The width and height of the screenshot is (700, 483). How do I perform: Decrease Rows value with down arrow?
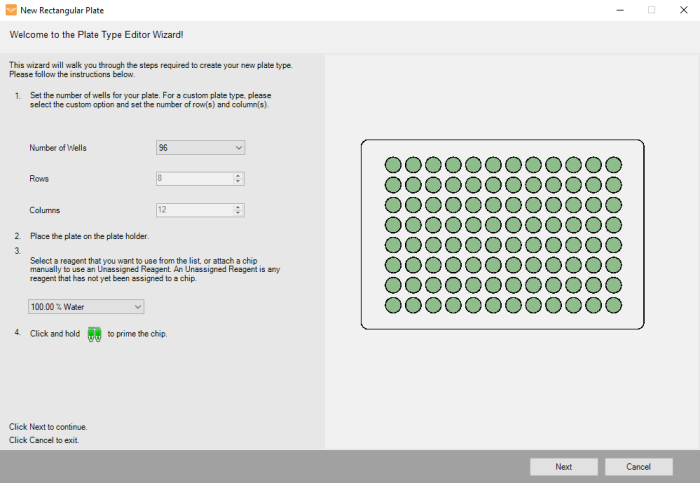pyautogui.click(x=238, y=182)
